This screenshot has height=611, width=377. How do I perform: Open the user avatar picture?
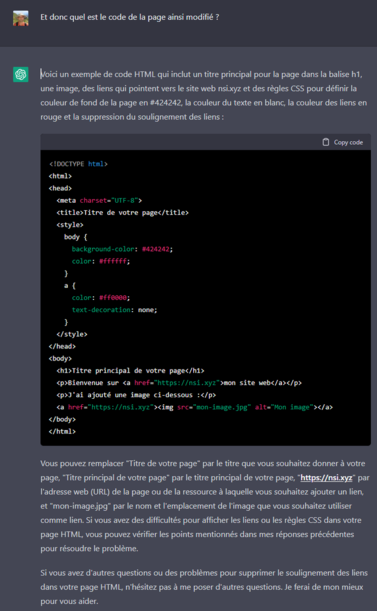(x=21, y=18)
